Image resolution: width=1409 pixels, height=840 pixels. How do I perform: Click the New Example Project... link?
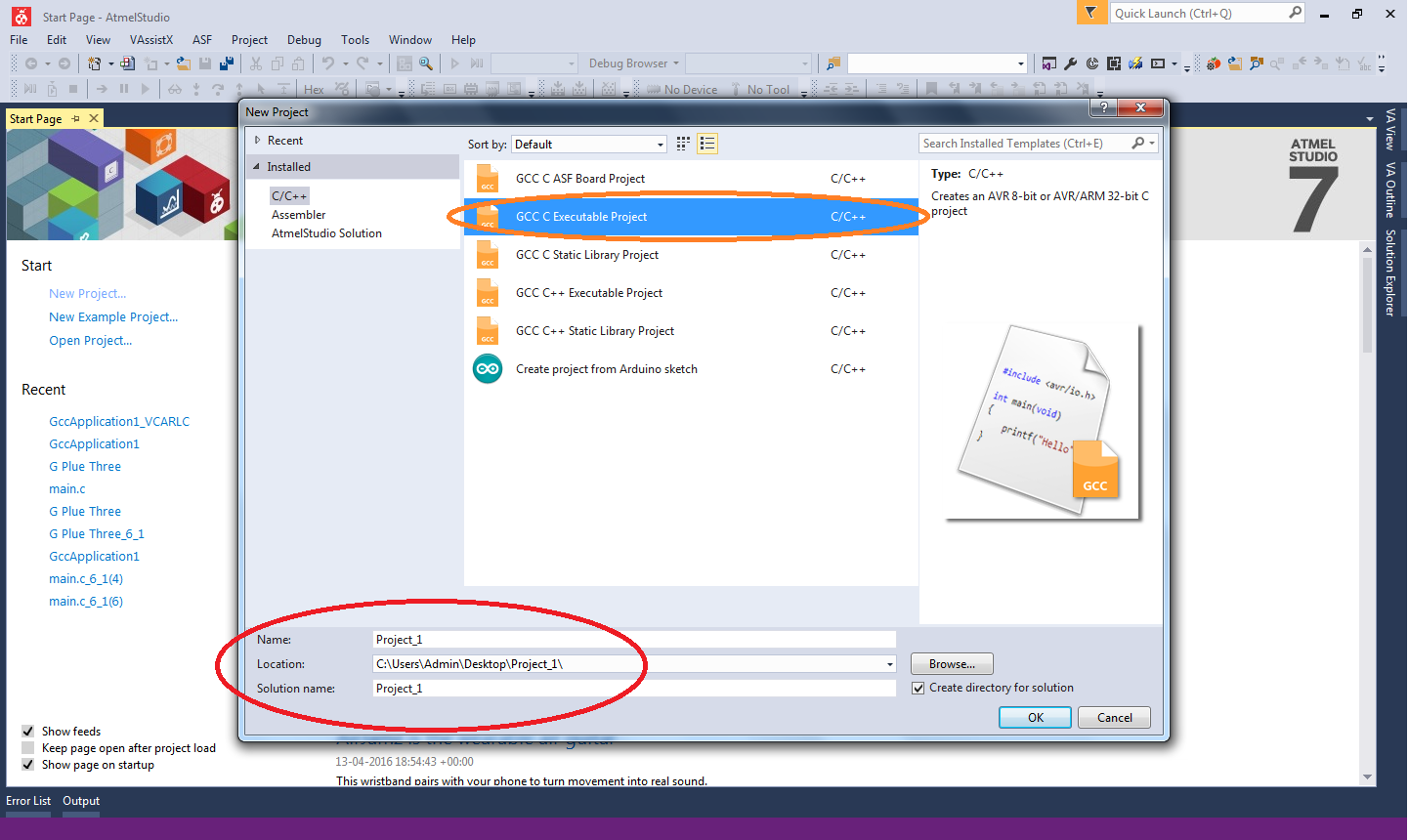pos(113,317)
